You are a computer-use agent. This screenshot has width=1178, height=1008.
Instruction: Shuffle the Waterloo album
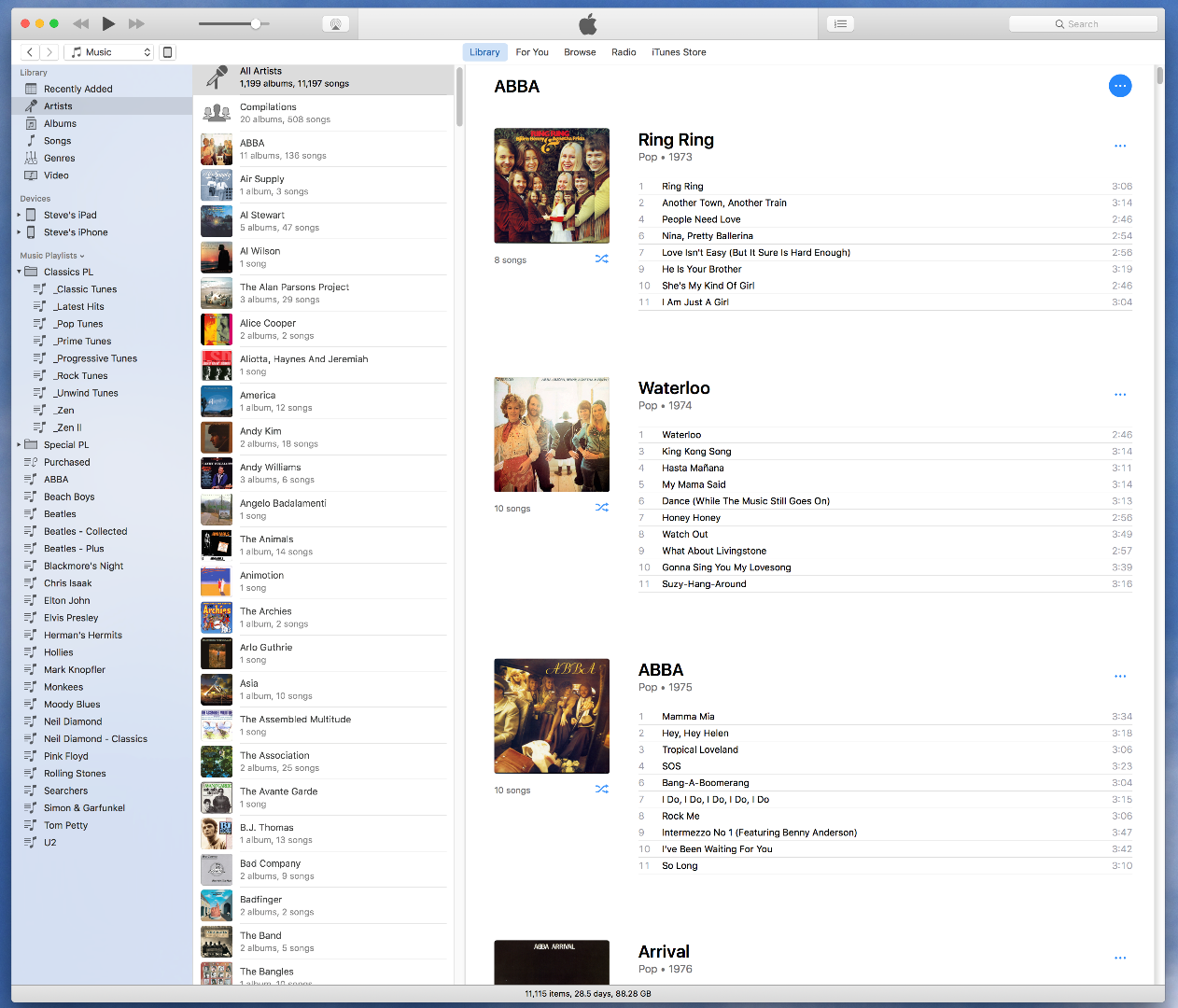coord(602,508)
